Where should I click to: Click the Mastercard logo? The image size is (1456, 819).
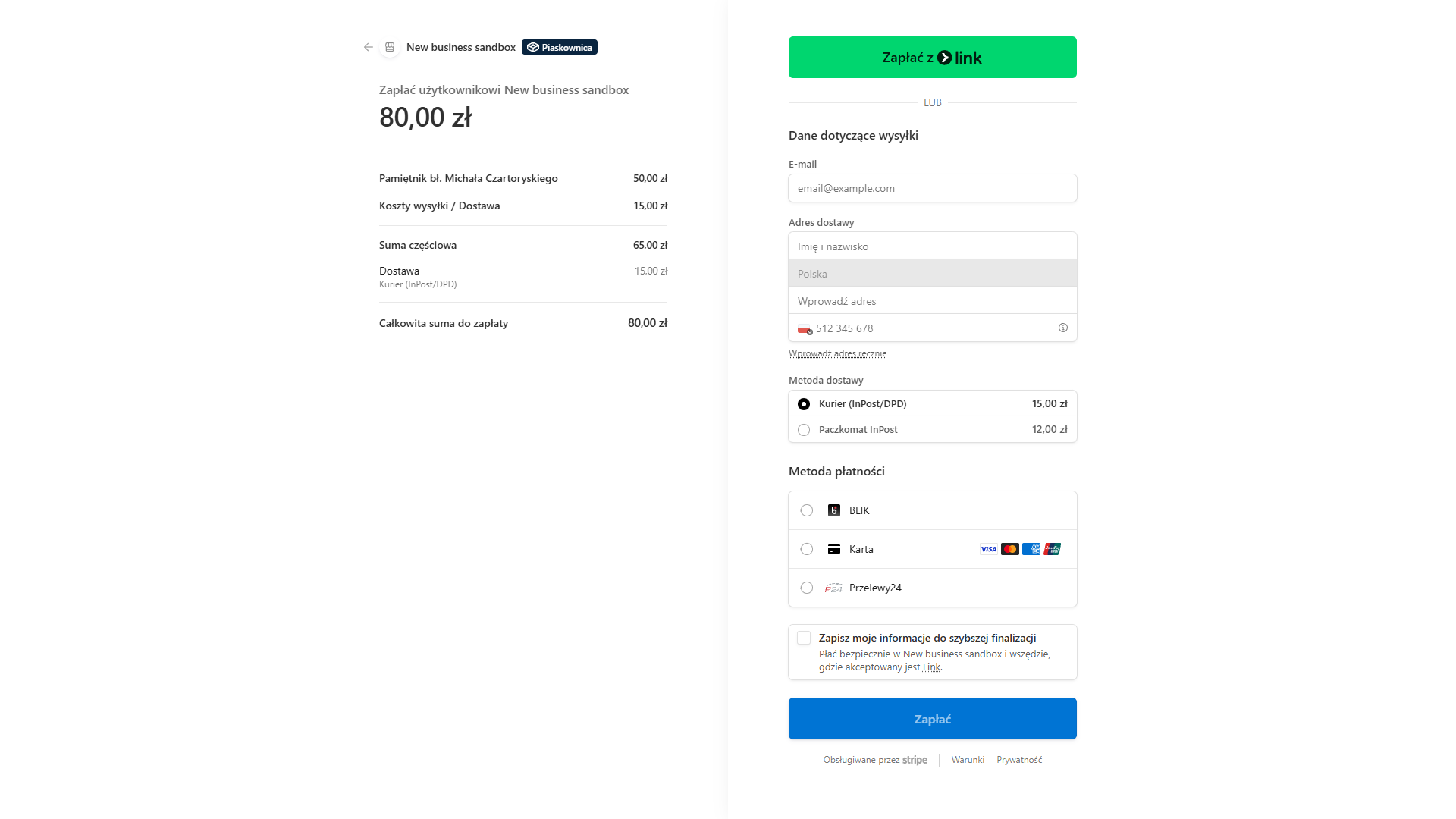coord(1010,549)
